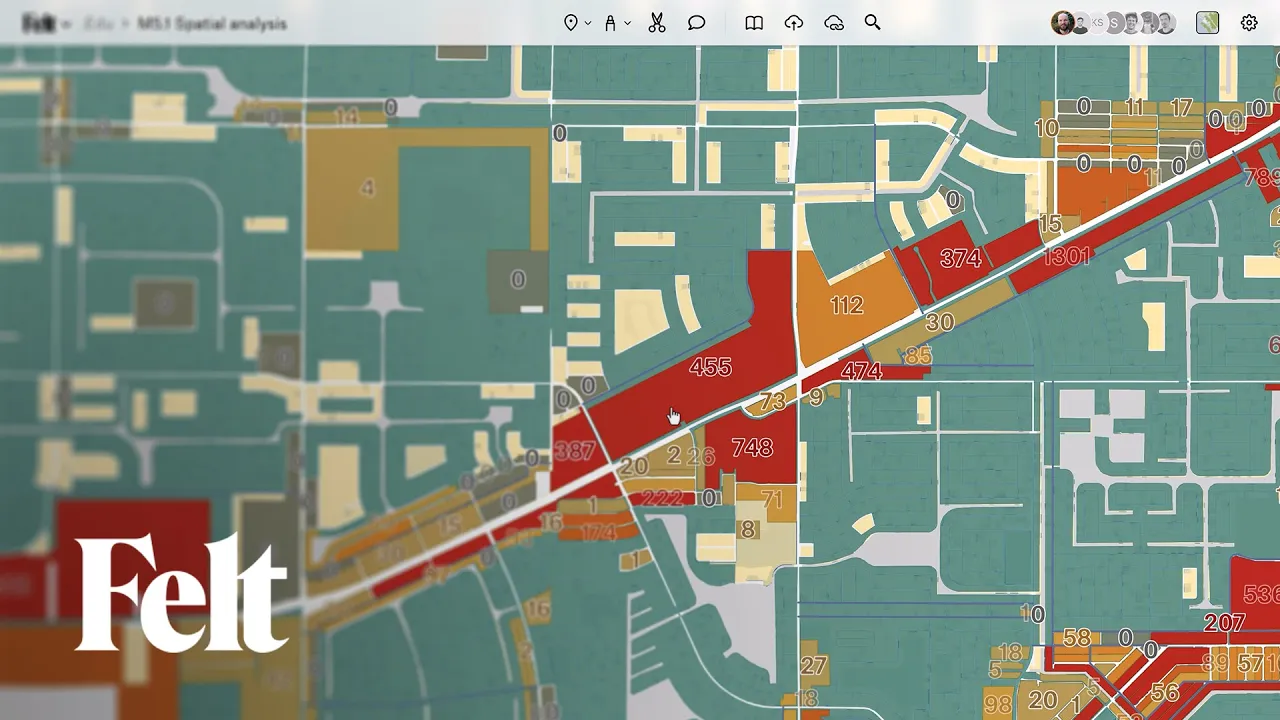Click the upload to cloud icon
The width and height of the screenshot is (1280, 720).
tap(794, 22)
